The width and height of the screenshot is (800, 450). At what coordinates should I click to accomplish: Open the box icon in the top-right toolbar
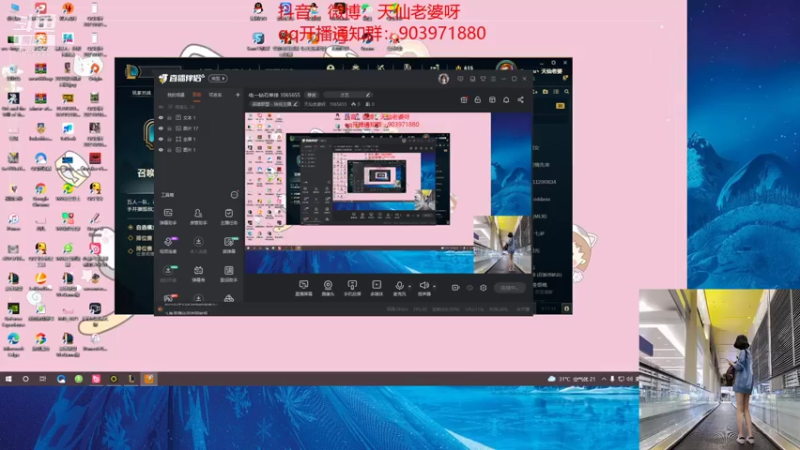[x=492, y=99]
